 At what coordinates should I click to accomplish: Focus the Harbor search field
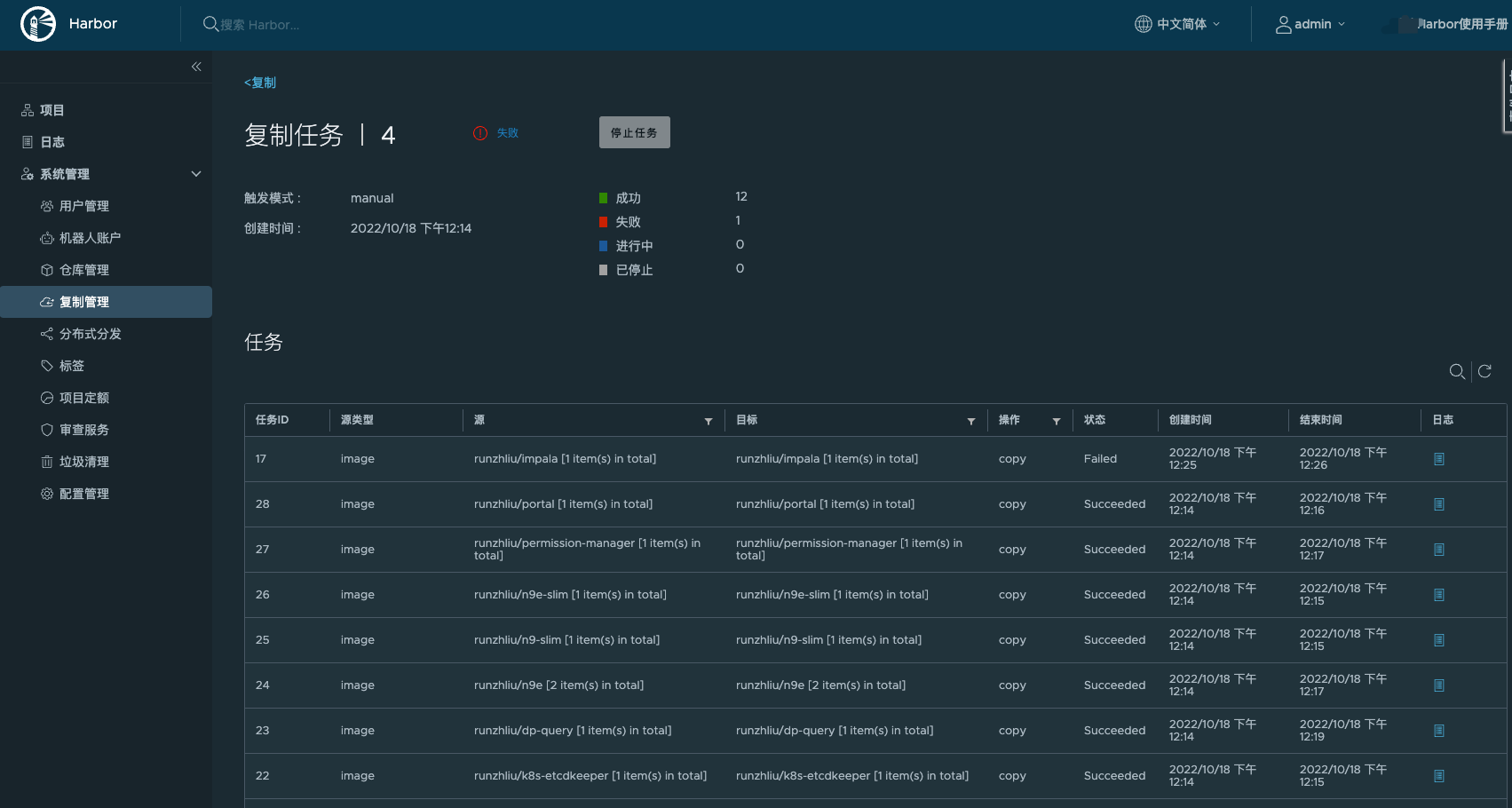pos(266,25)
